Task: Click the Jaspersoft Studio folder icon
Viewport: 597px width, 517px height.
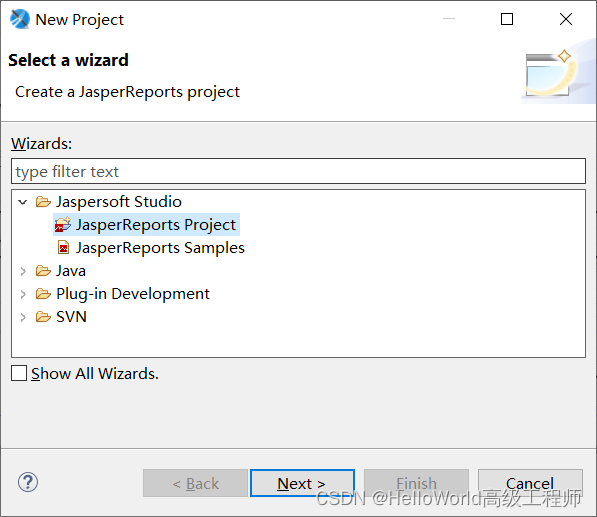Action: click(43, 202)
